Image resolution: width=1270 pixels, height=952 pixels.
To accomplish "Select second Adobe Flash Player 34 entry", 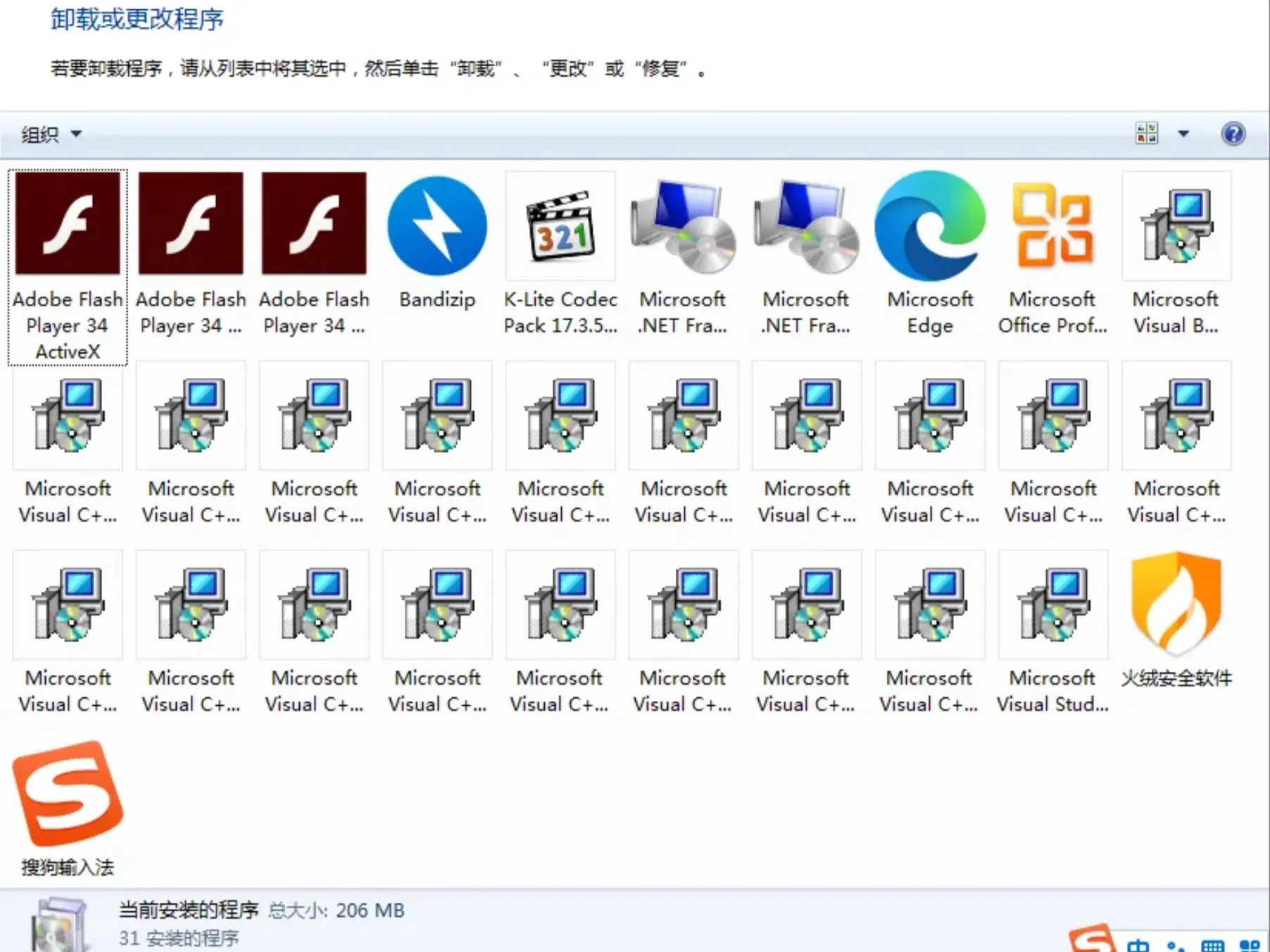I will click(x=190, y=225).
